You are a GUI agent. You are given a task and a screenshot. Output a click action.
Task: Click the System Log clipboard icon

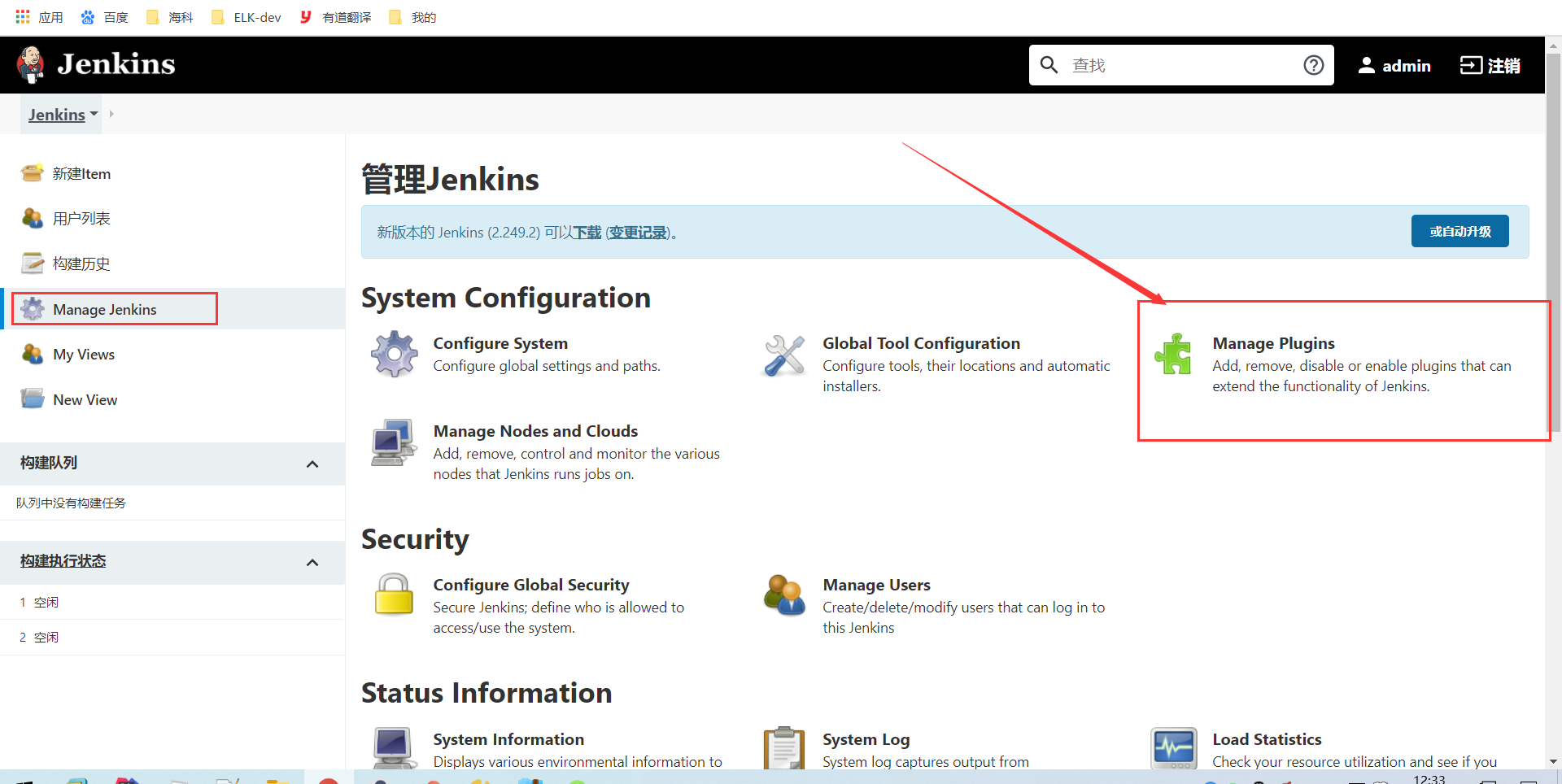coord(784,748)
